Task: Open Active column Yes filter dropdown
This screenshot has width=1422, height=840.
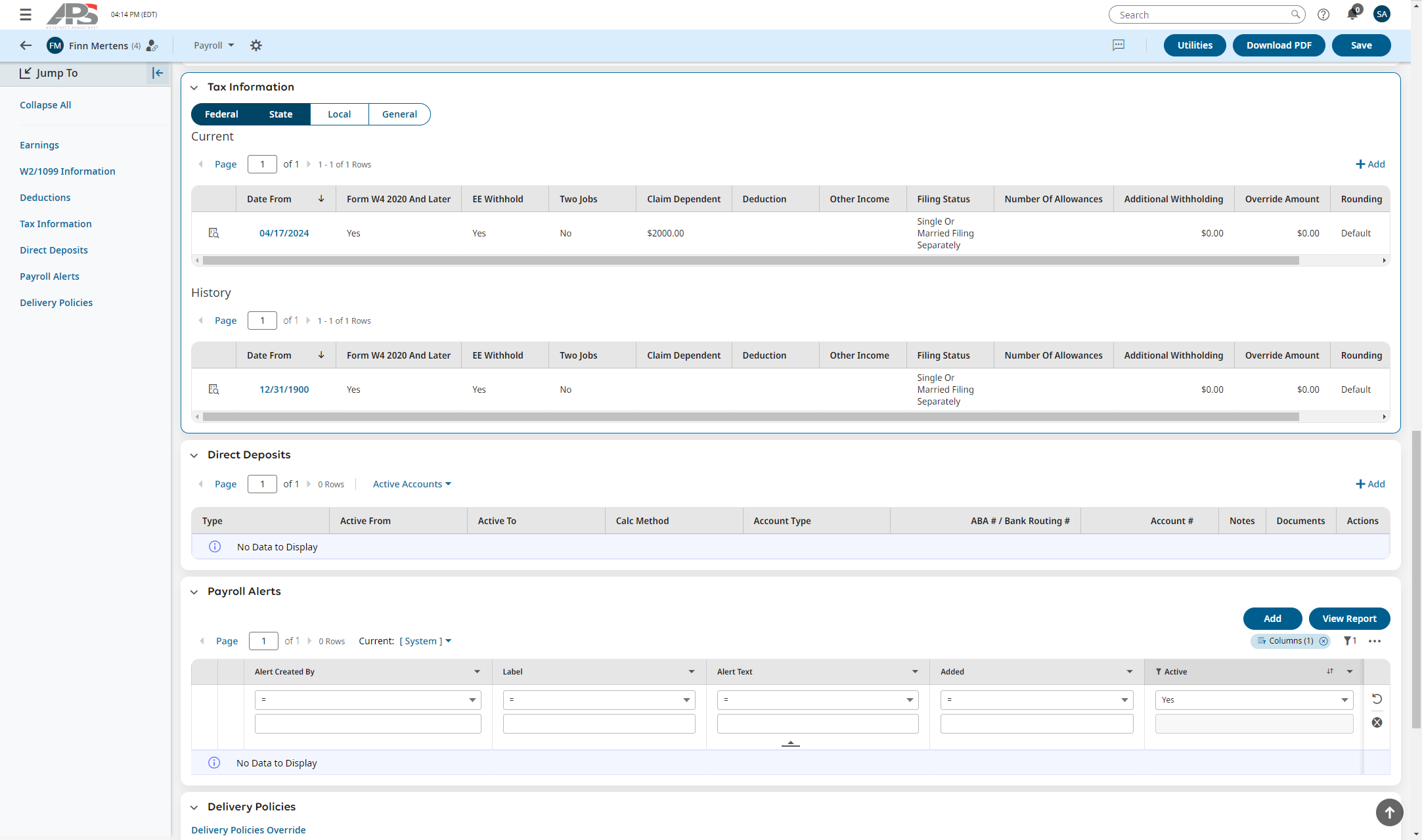Action: (x=1254, y=700)
